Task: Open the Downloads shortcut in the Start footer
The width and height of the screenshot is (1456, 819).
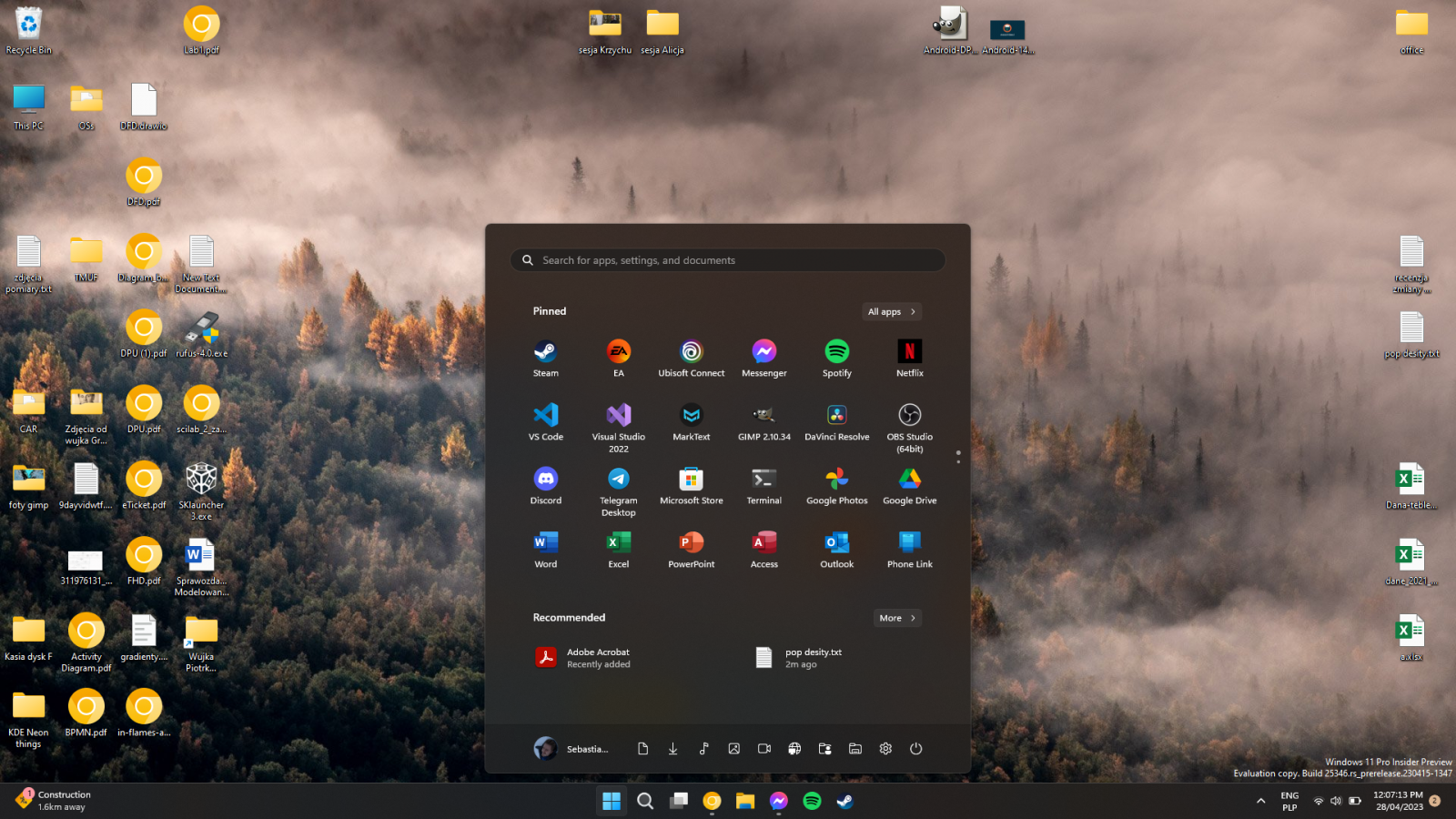Action: click(672, 748)
